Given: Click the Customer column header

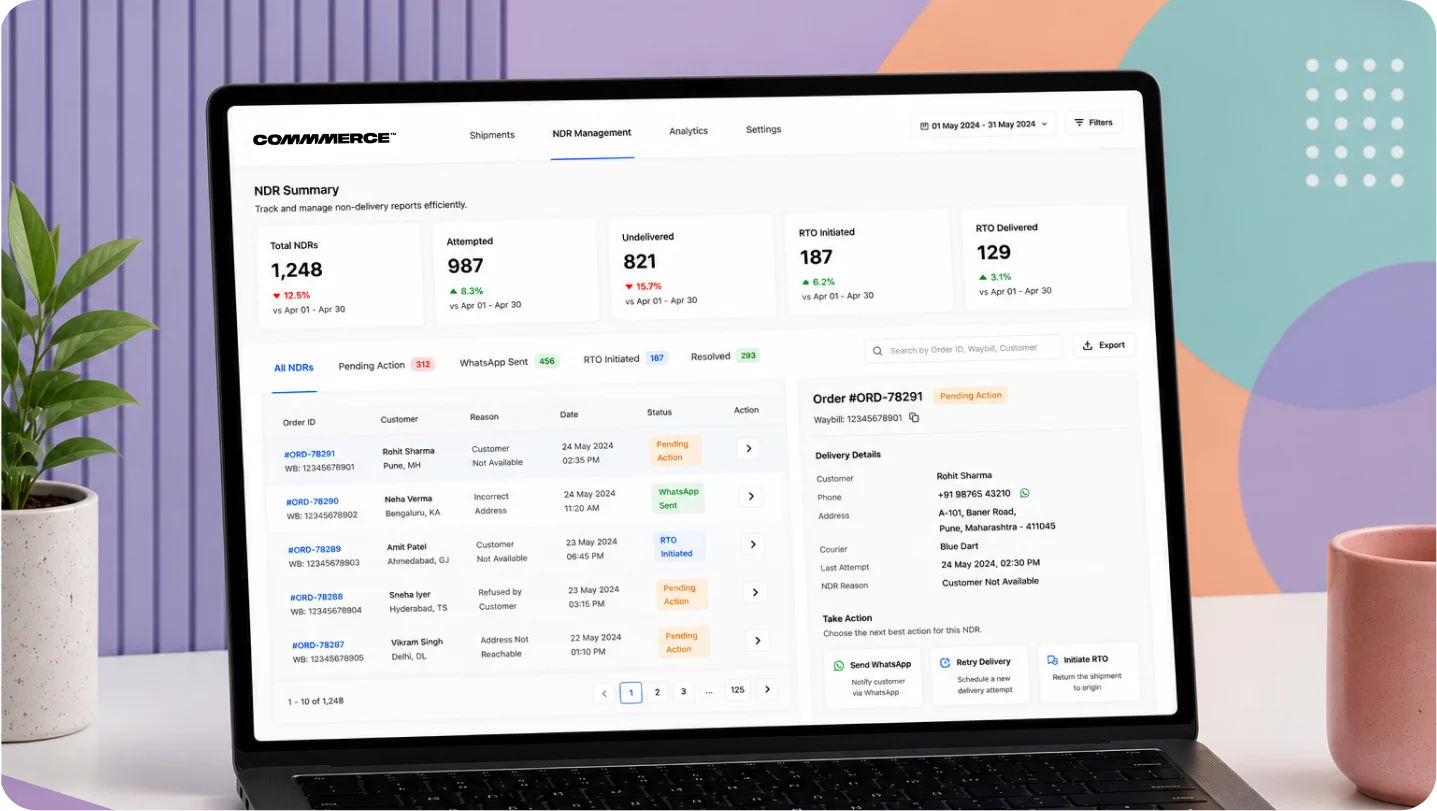Looking at the screenshot, I should [399, 419].
